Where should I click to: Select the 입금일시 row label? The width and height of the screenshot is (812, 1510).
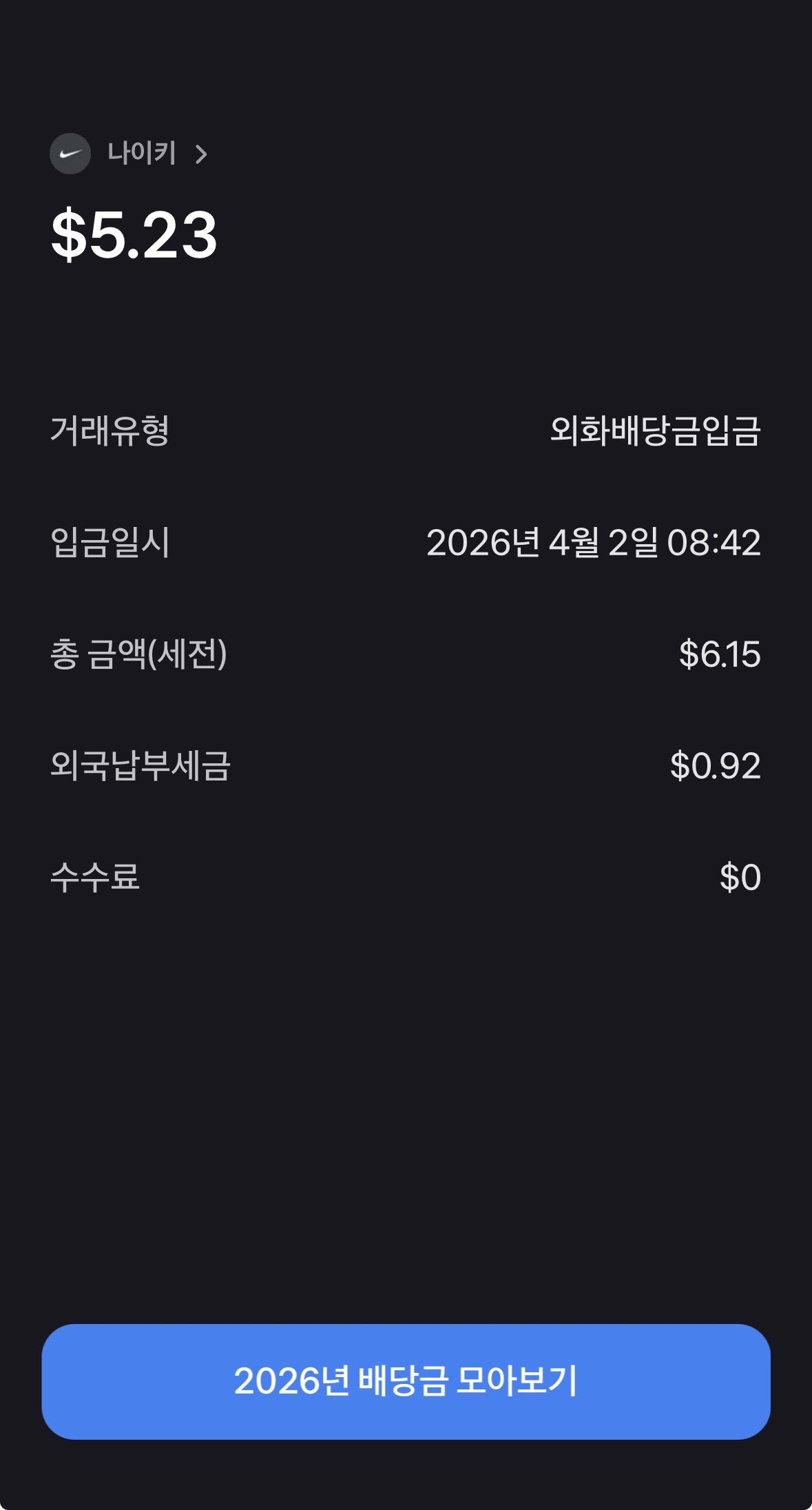(x=110, y=543)
